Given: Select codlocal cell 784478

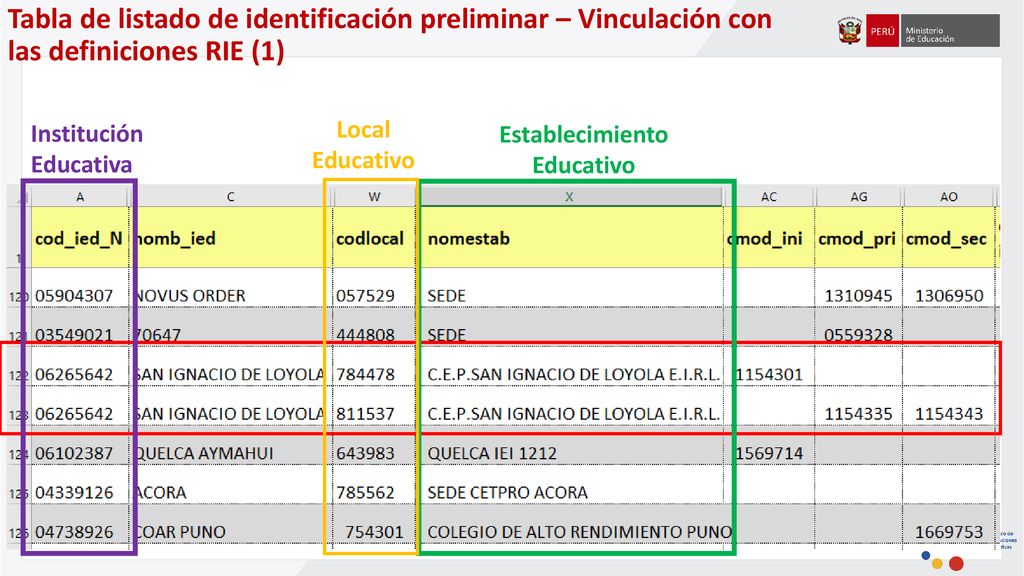Looking at the screenshot, I should (x=374, y=367).
